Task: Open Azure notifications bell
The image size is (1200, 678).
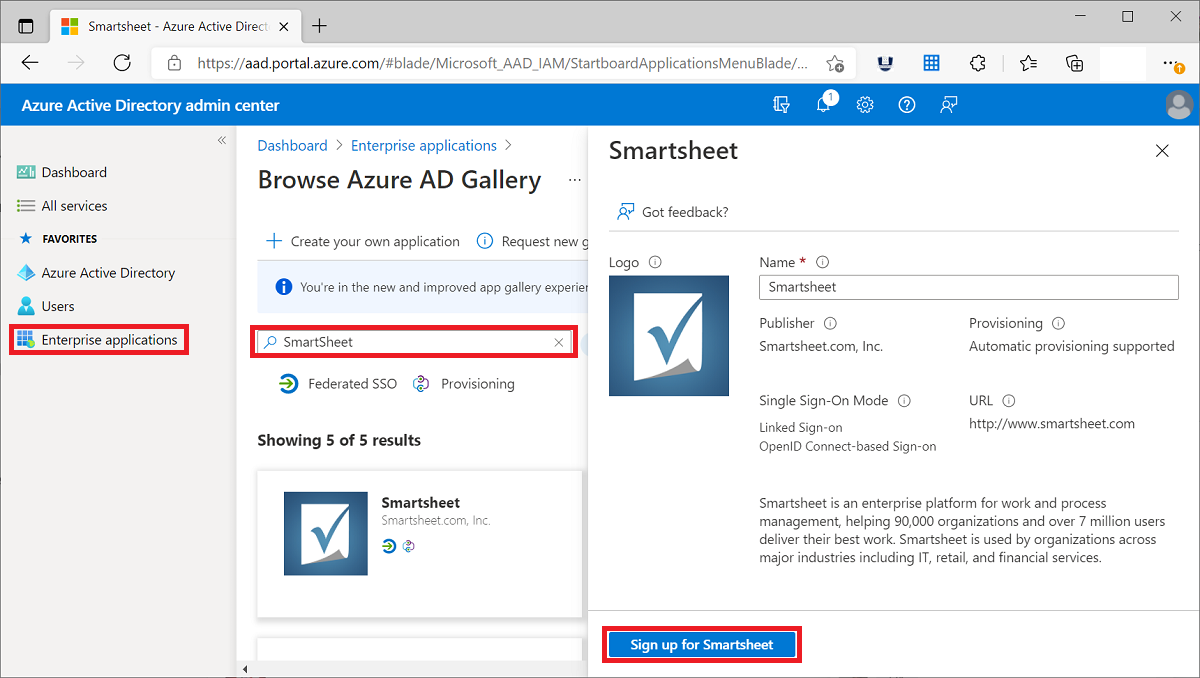Action: [x=824, y=104]
